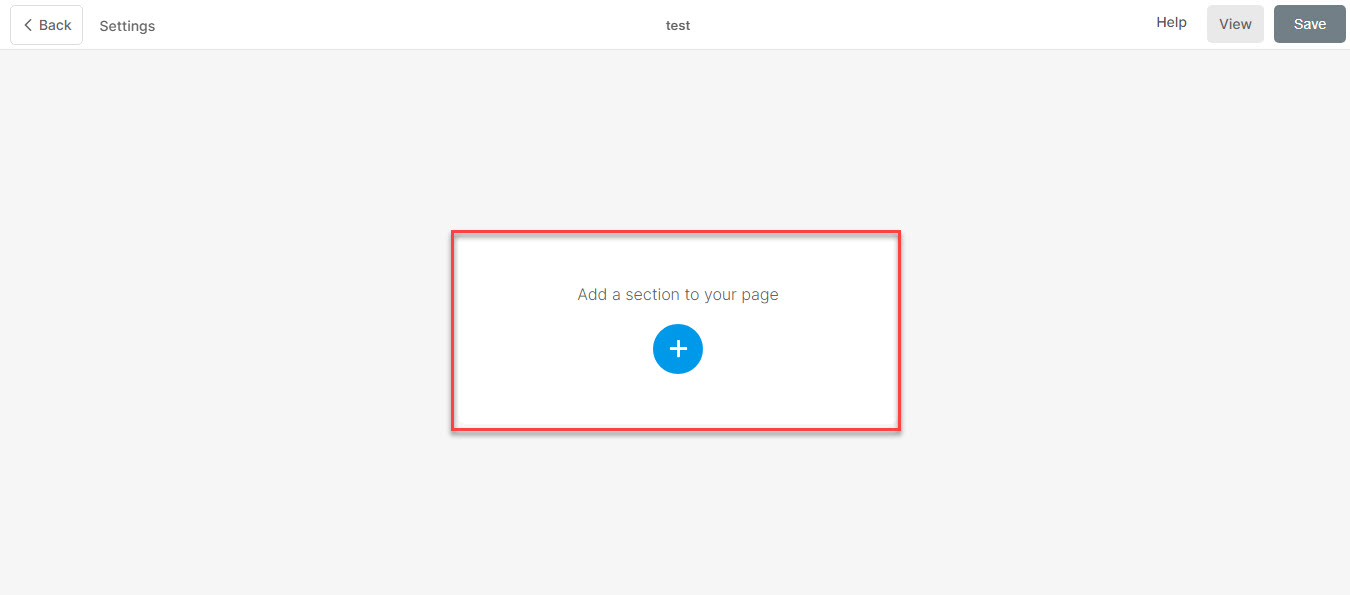Preview the page via View
Viewport: 1350px width, 595px height.
tap(1235, 24)
